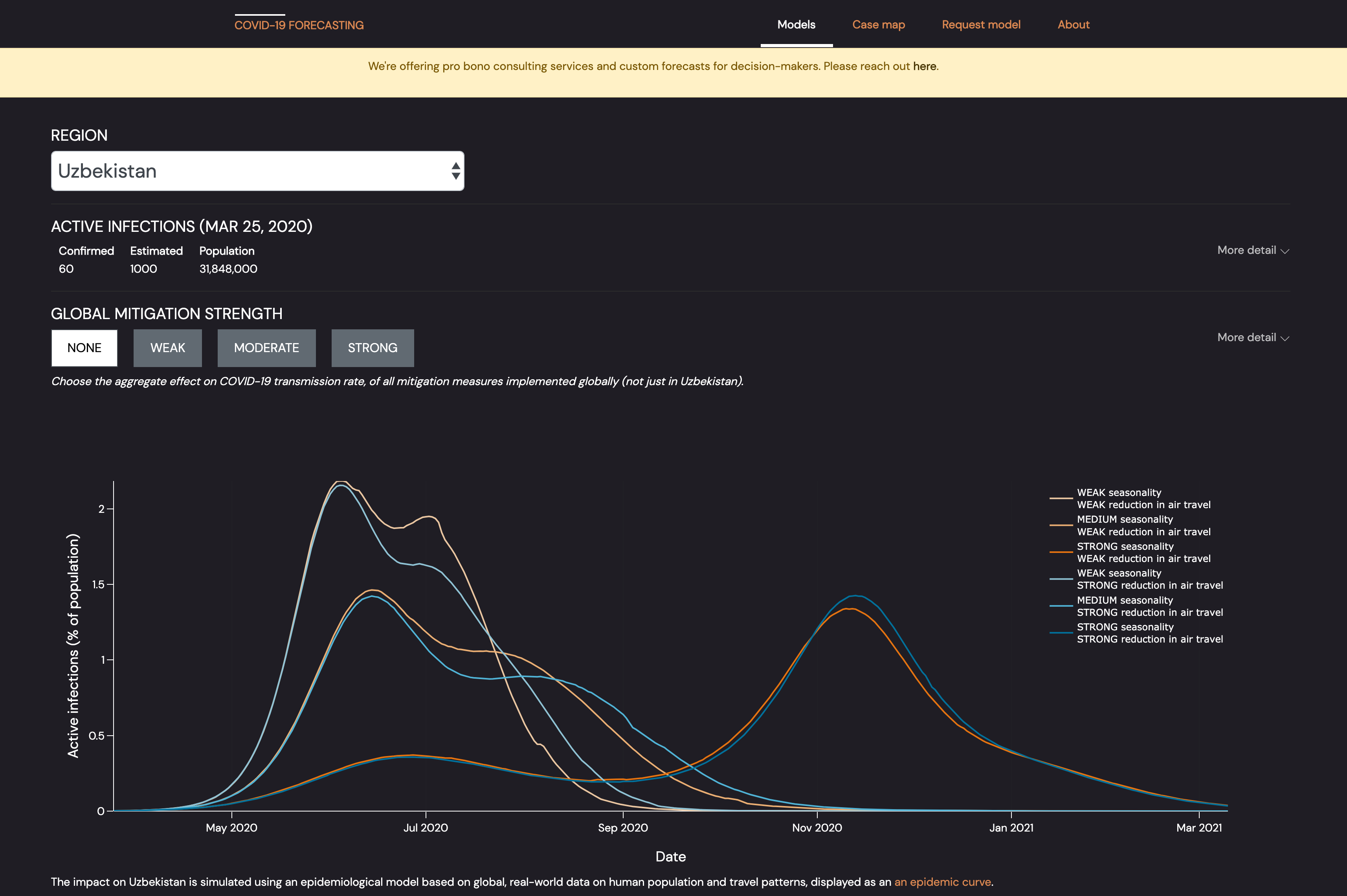The image size is (1347, 896).
Task: Open the Uzbekistan region dropdown
Action: tap(257, 171)
